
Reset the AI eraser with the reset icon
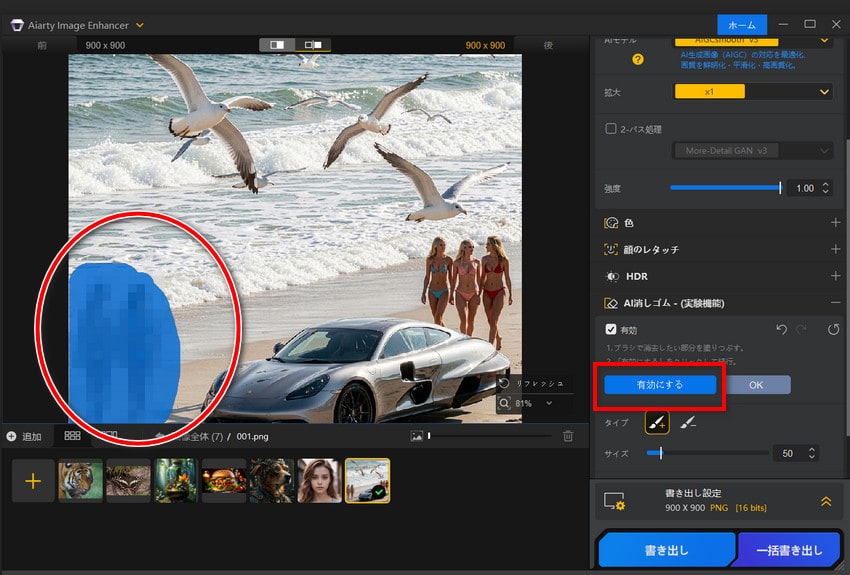pos(833,329)
